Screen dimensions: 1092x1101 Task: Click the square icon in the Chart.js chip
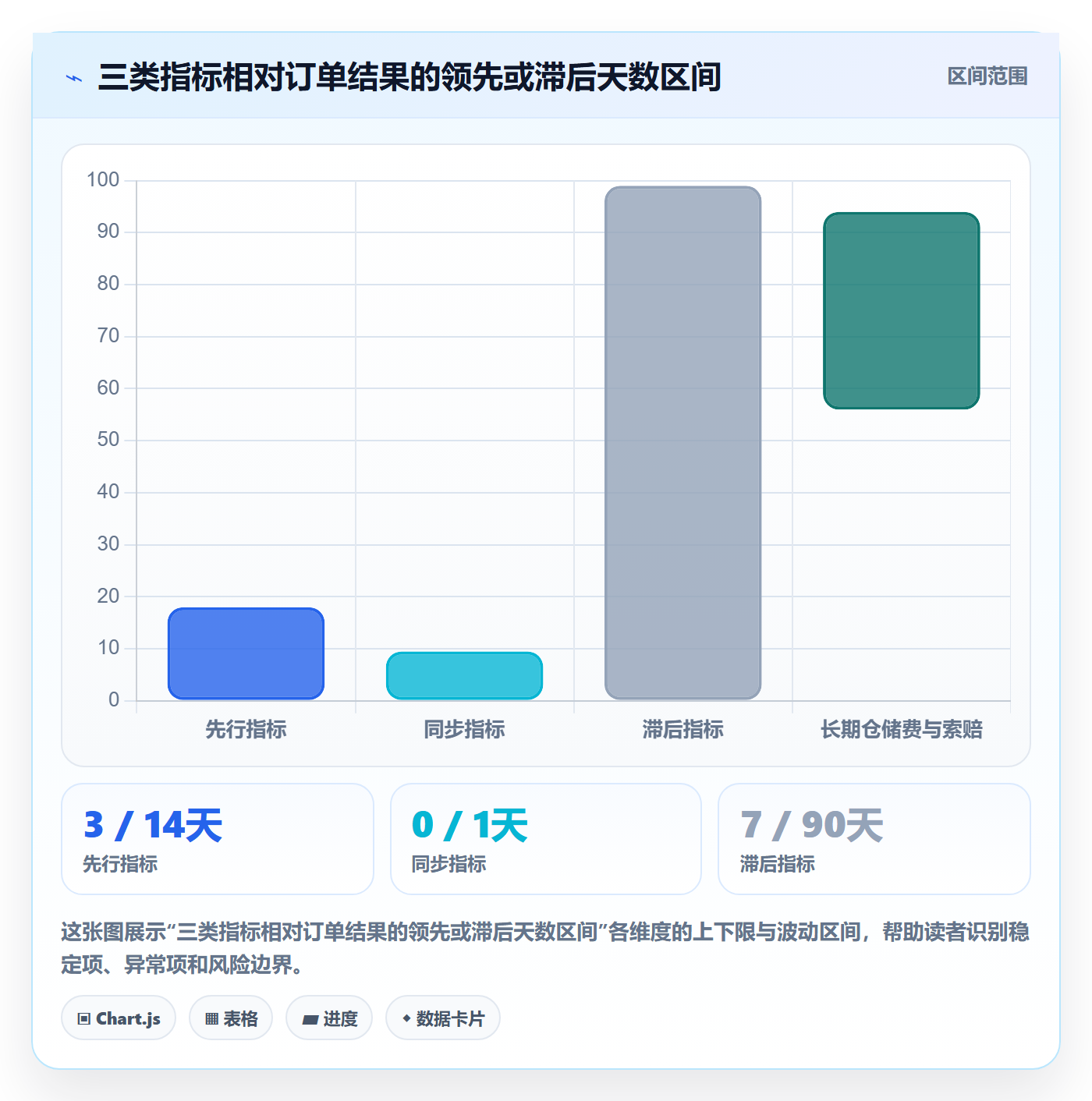(84, 1018)
